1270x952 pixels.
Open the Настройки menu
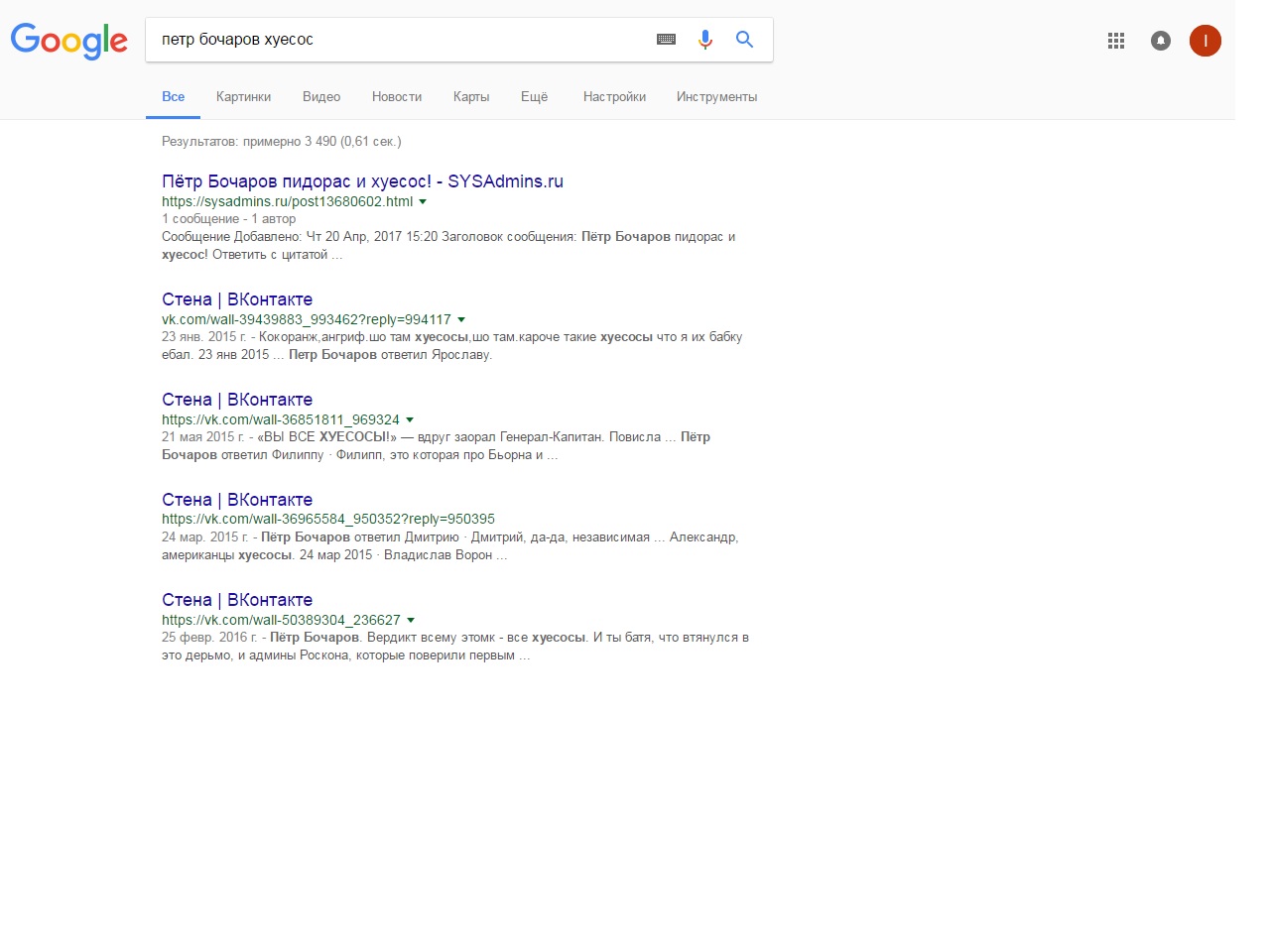[615, 96]
